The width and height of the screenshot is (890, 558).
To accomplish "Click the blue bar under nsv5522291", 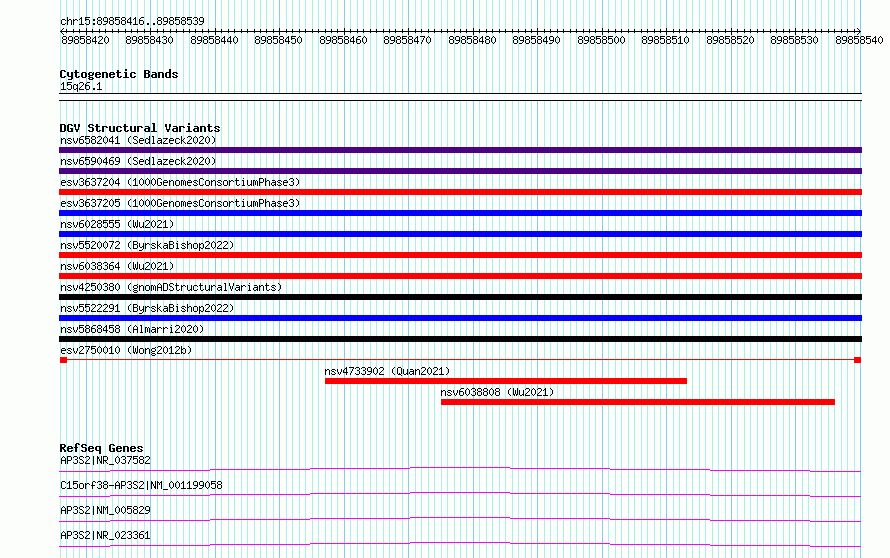I will click(x=460, y=318).
